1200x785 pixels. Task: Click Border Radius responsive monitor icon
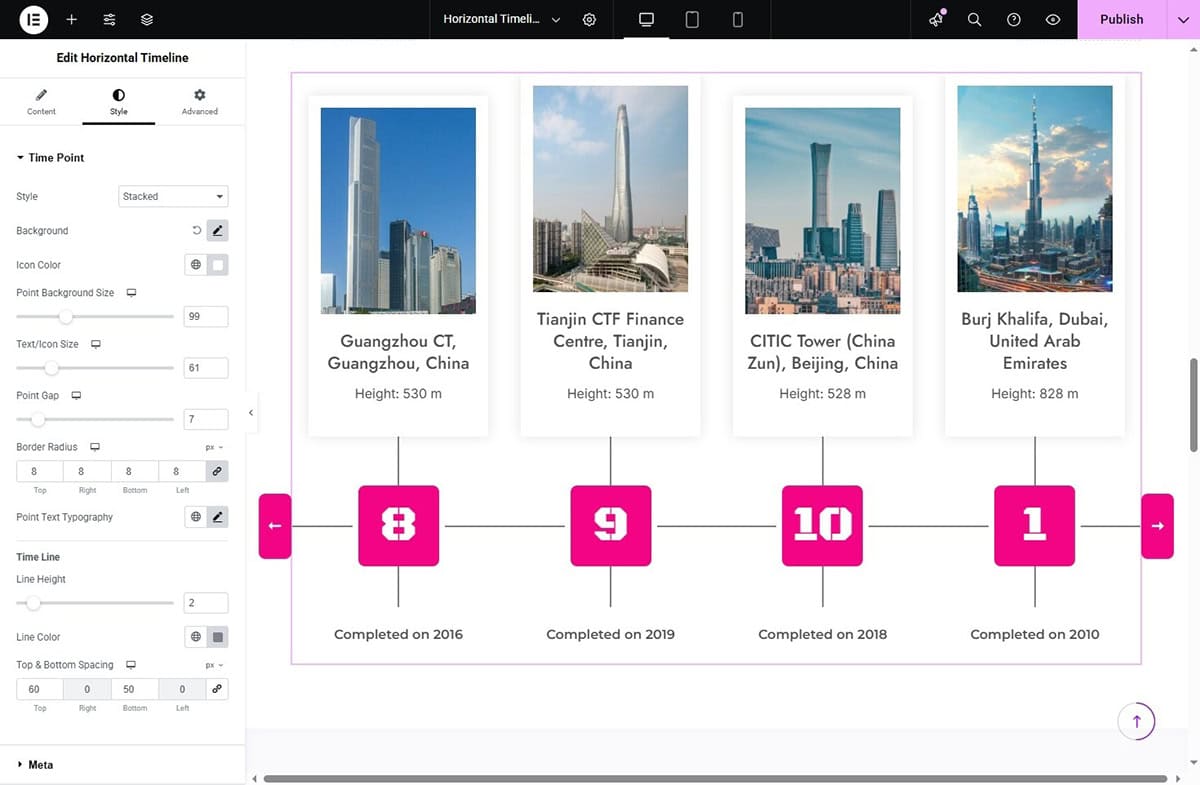[x=95, y=447]
